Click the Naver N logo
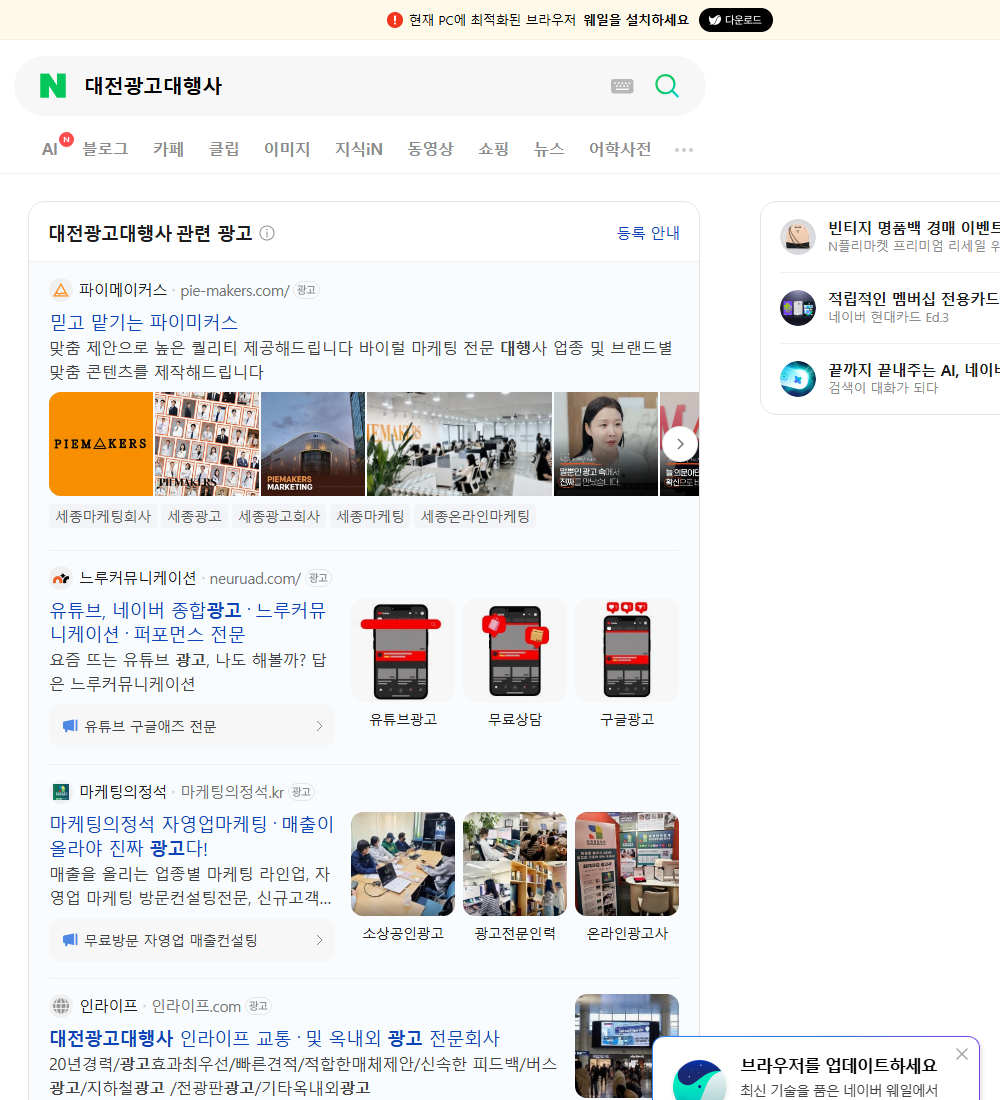 [53, 86]
